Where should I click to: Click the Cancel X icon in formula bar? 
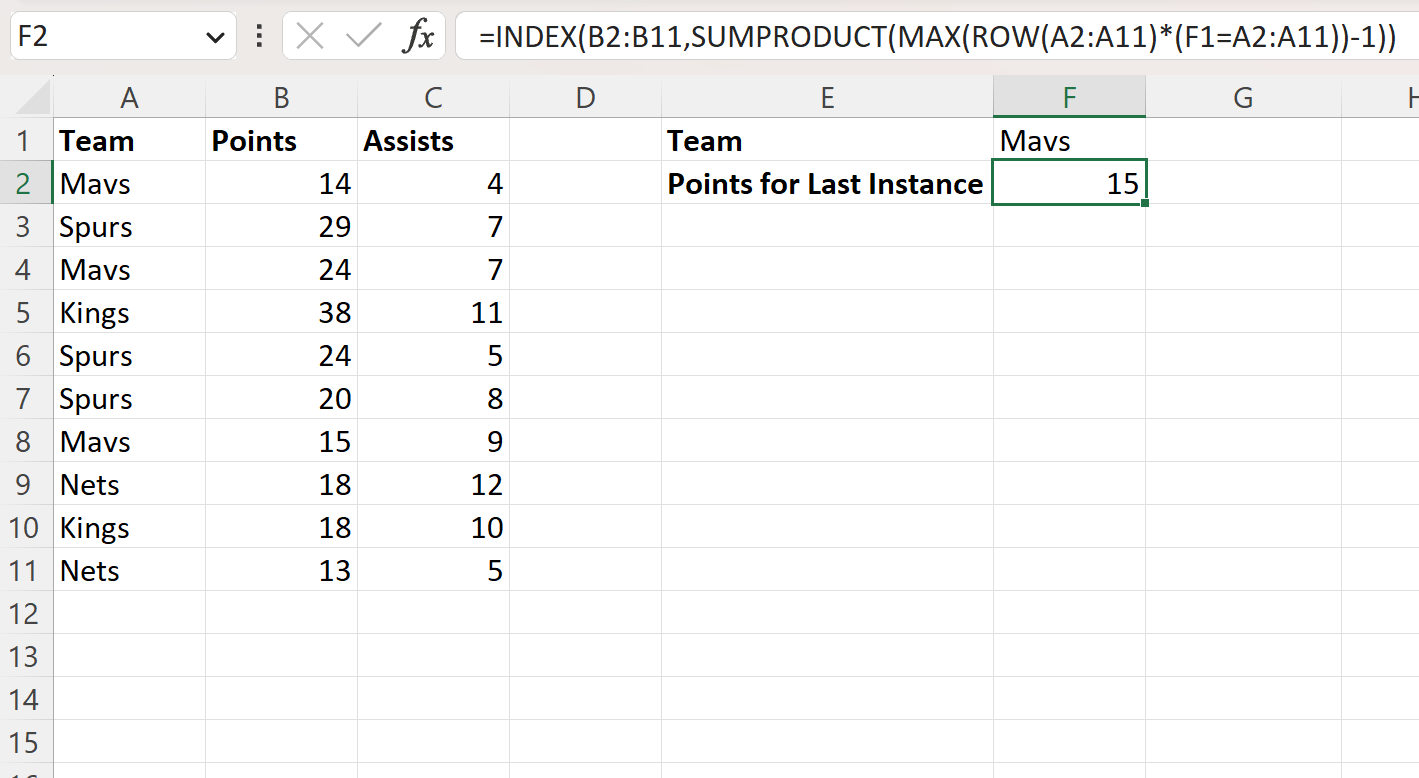310,37
